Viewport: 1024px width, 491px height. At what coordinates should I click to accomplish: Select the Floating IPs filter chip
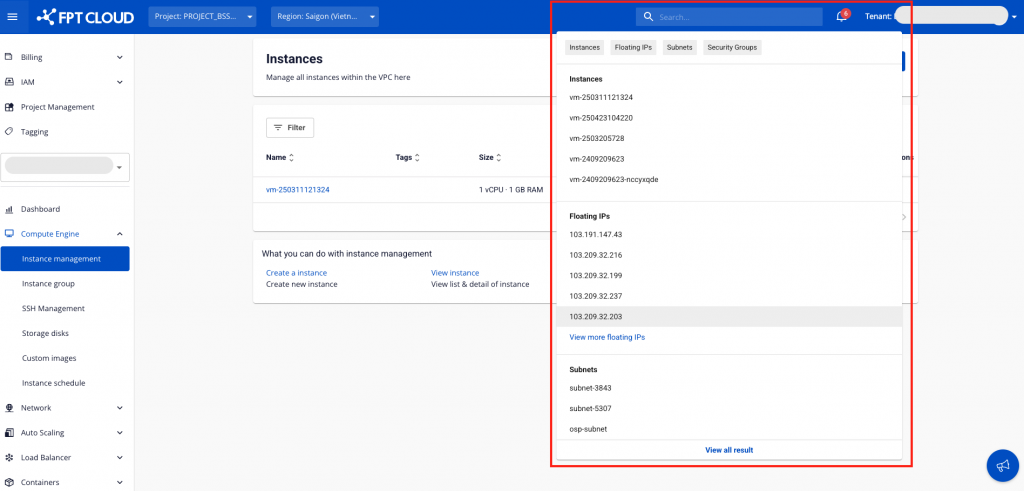[633, 48]
